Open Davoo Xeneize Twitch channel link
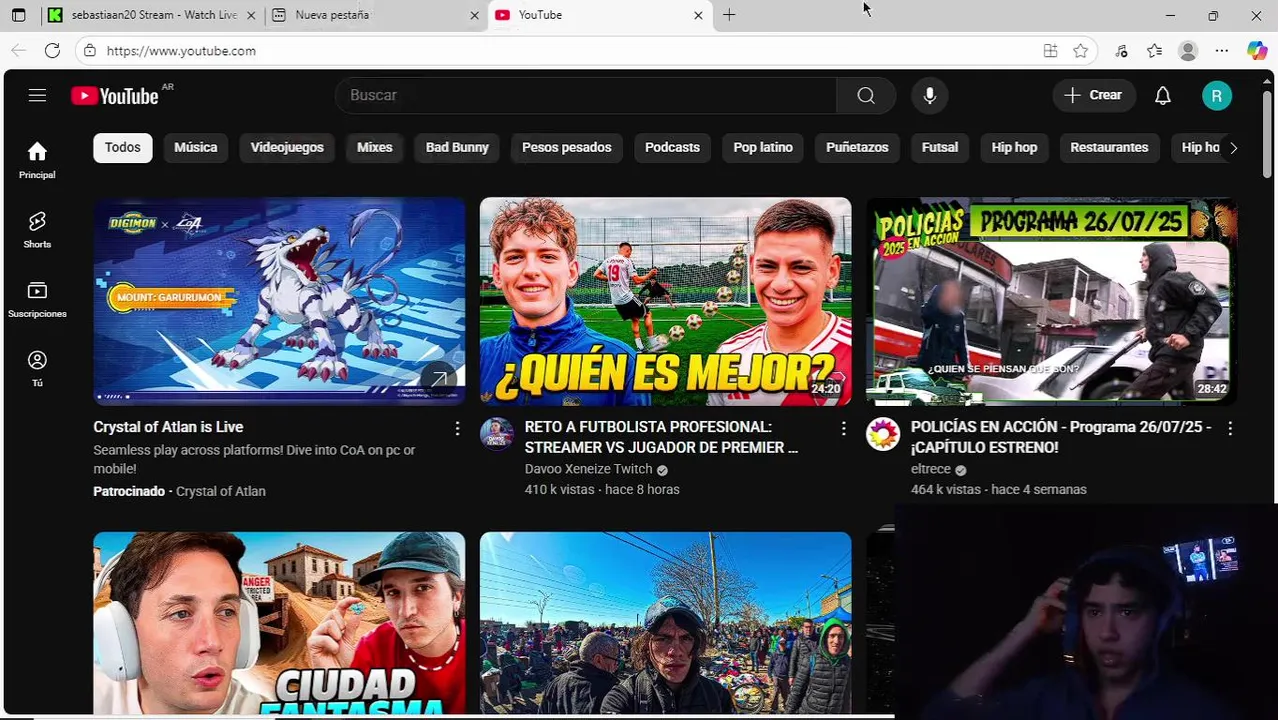This screenshot has height=720, width=1278. coord(588,469)
